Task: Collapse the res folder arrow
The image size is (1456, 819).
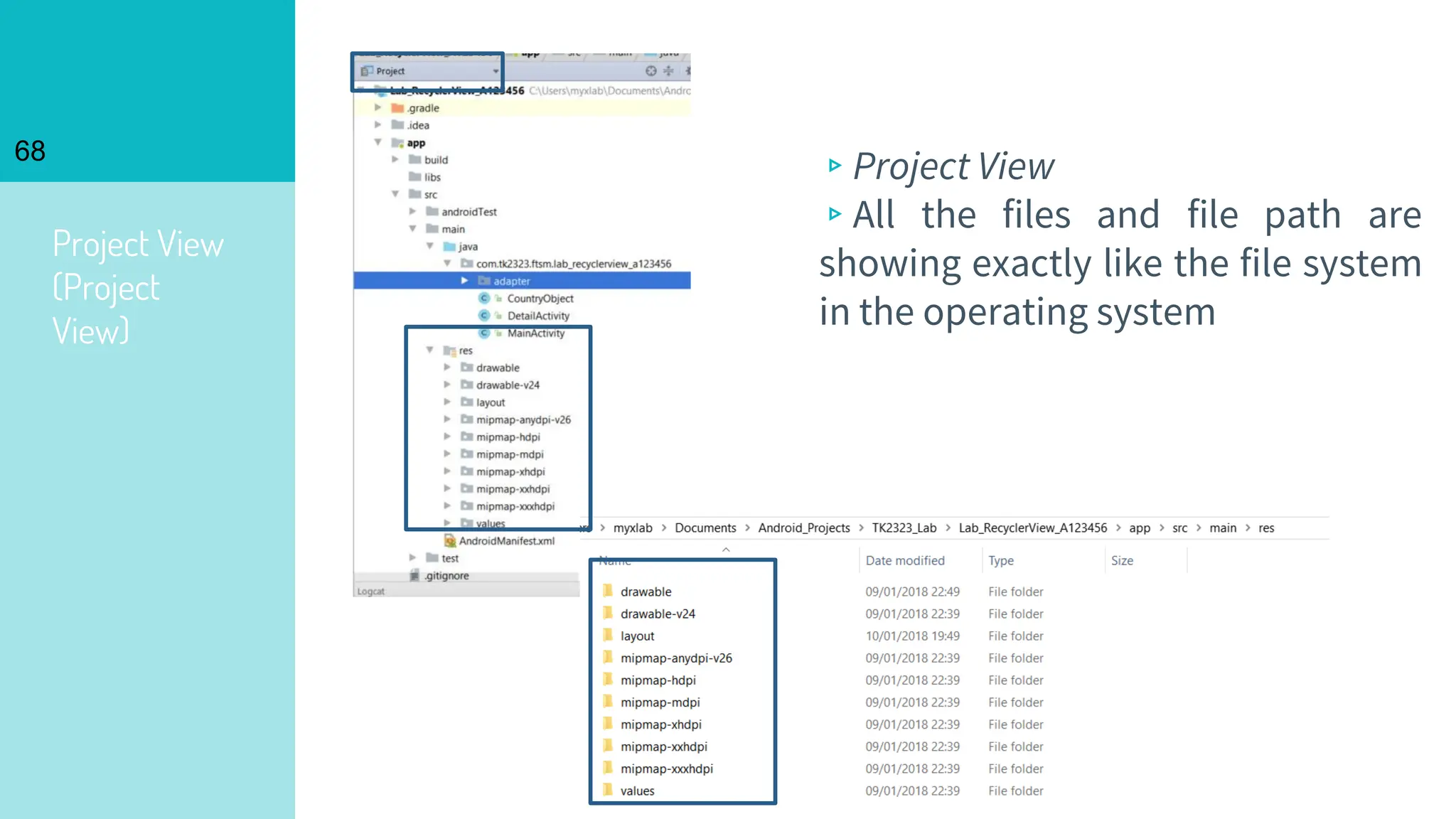Action: click(430, 350)
